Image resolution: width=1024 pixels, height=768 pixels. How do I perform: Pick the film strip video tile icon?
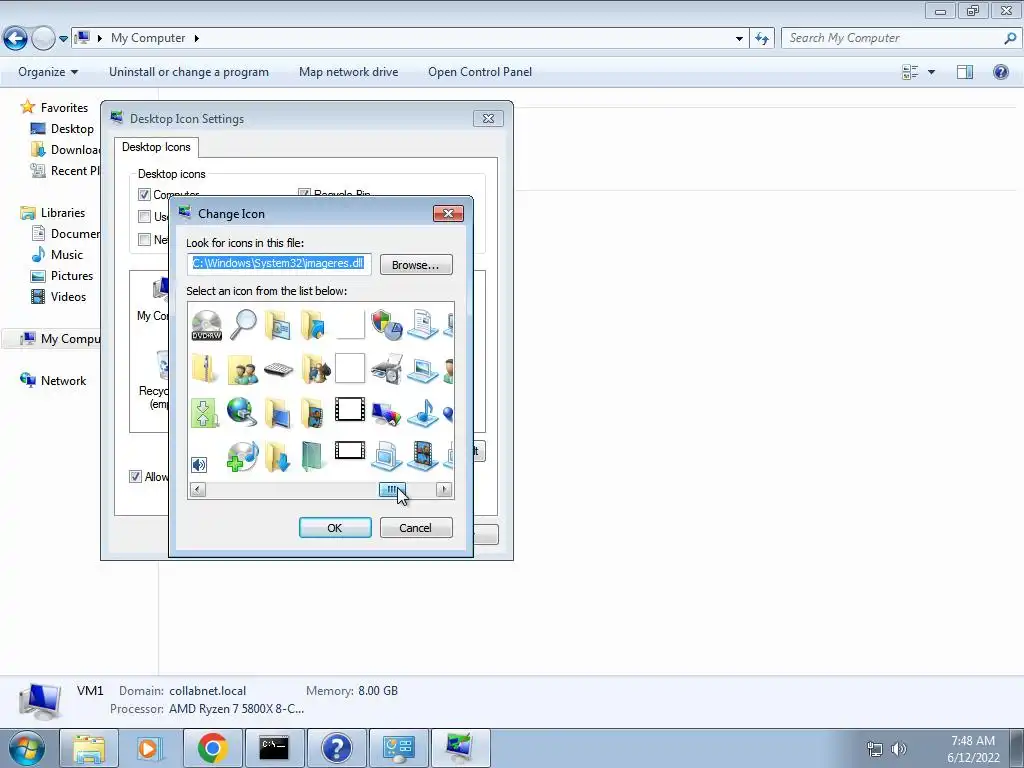(423, 456)
